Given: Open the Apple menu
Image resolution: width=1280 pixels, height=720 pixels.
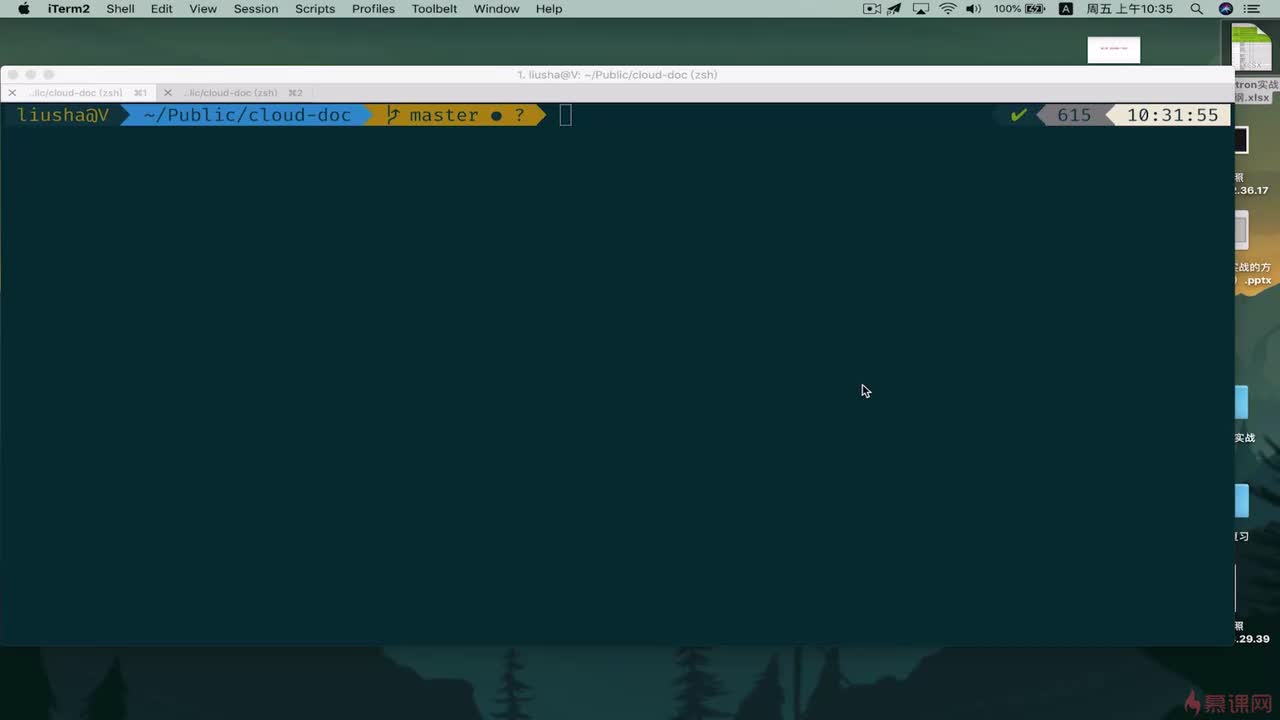Looking at the screenshot, I should click(23, 9).
